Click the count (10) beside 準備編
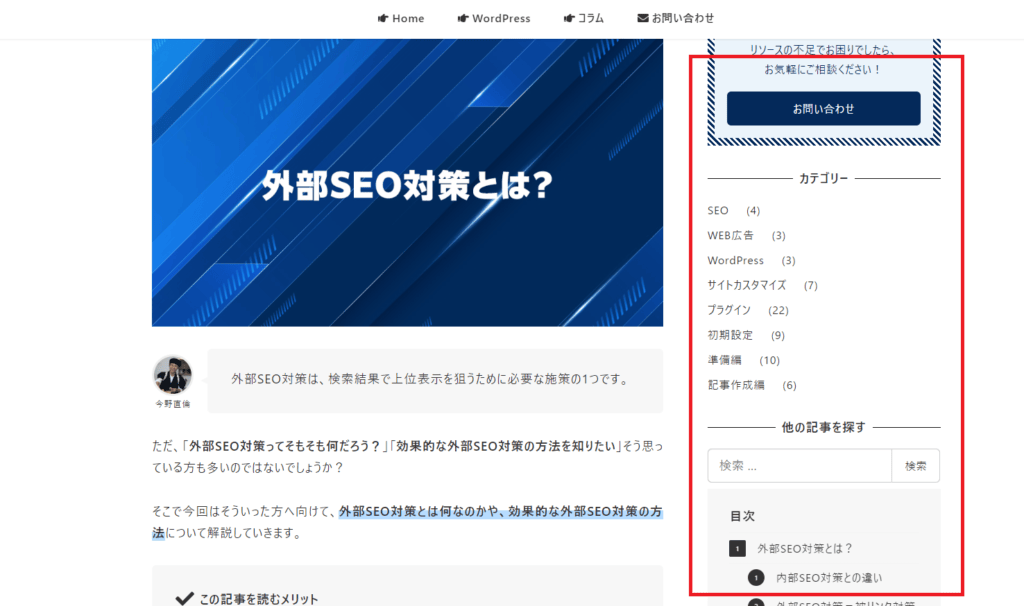Viewport: 1024px width, 606px height. click(770, 360)
